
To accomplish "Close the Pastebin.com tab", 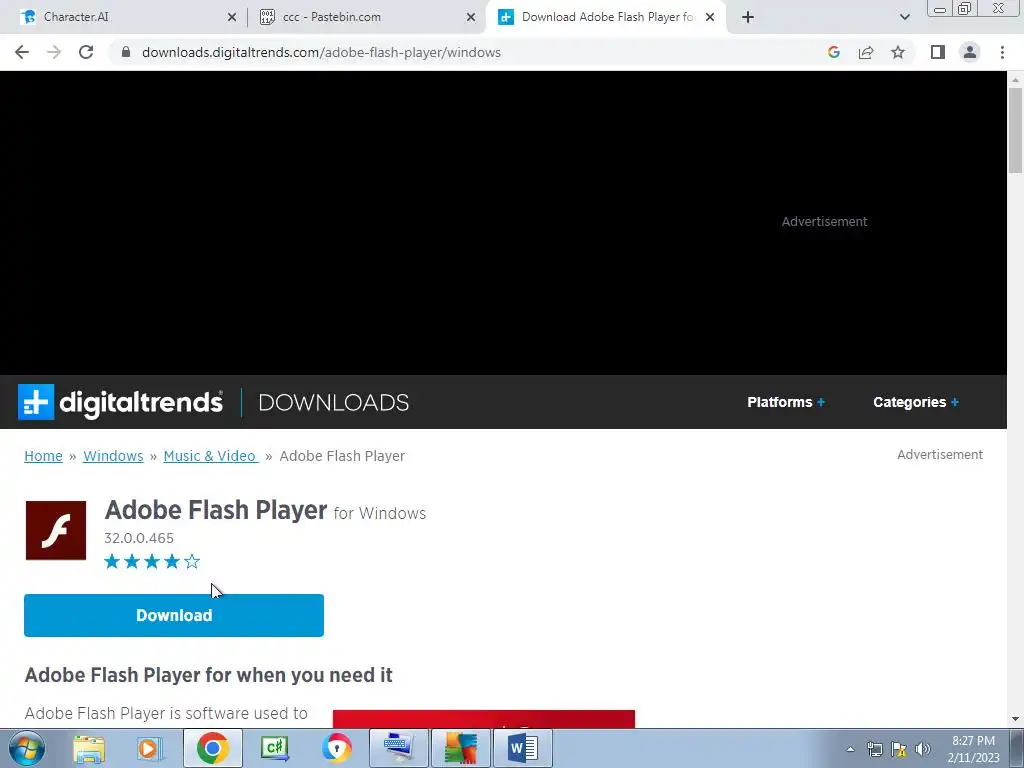I will click(x=471, y=18).
